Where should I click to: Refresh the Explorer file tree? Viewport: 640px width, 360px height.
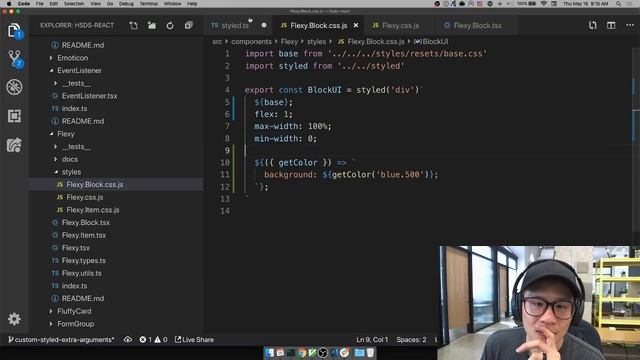point(170,25)
